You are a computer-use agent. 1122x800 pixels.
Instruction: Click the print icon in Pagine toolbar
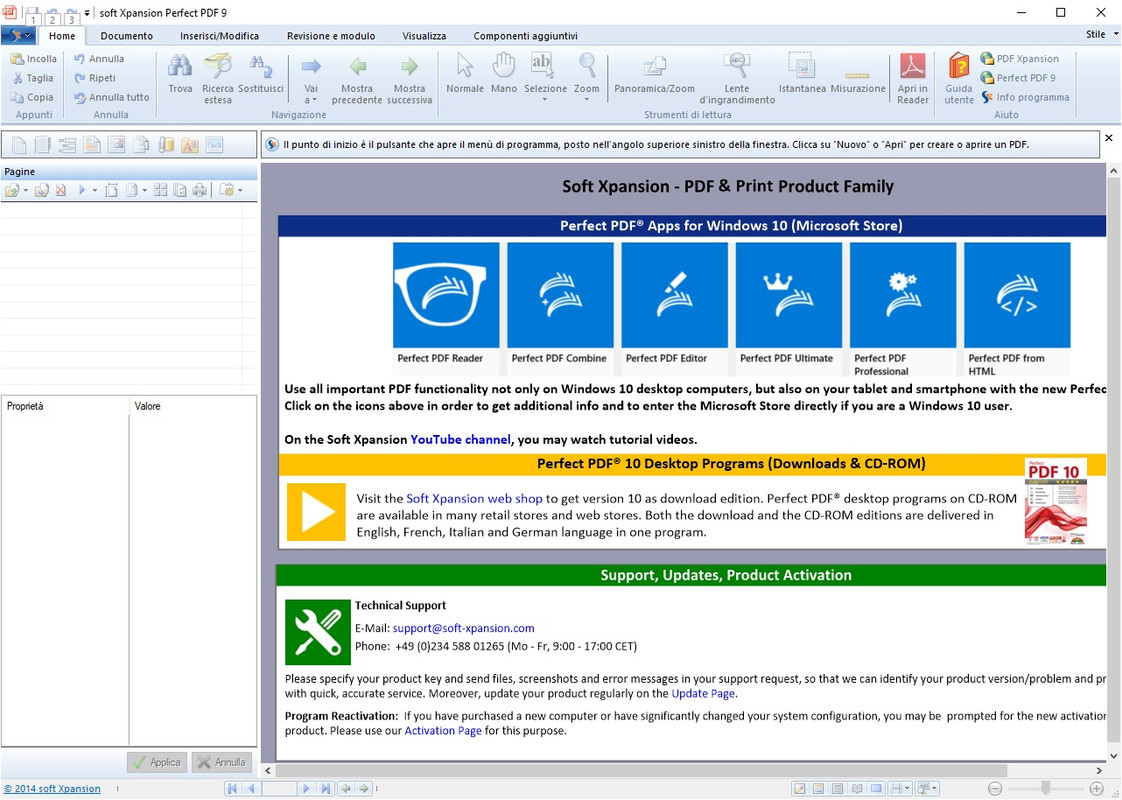pos(200,190)
